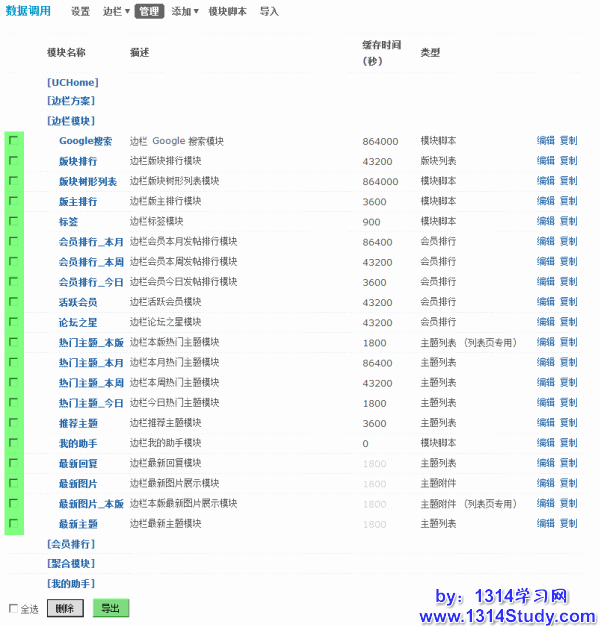Collapse the [边栏模块] group
Screen dimensions: 600x626
pos(72,121)
